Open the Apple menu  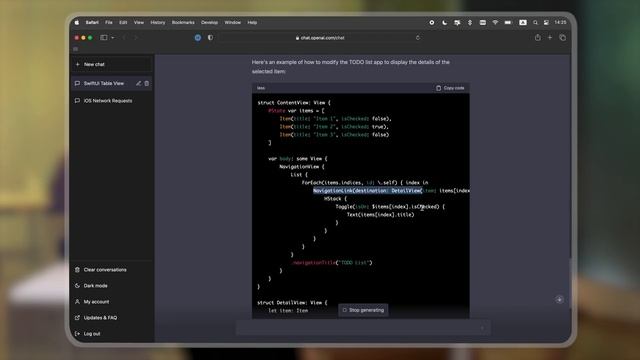tap(77, 22)
